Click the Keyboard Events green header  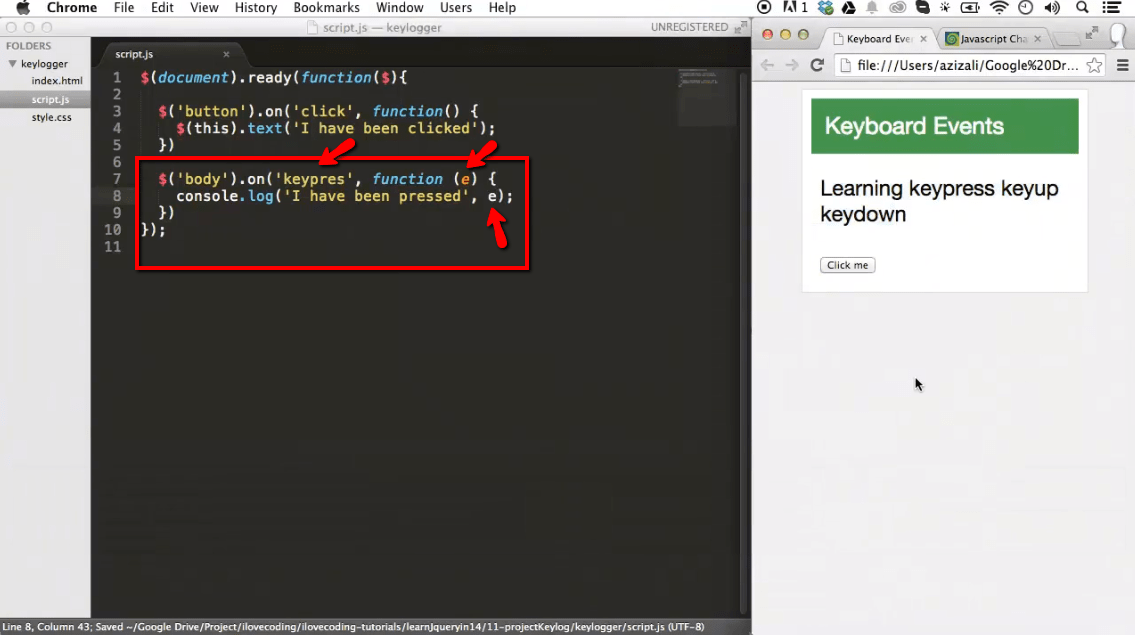[x=945, y=126]
